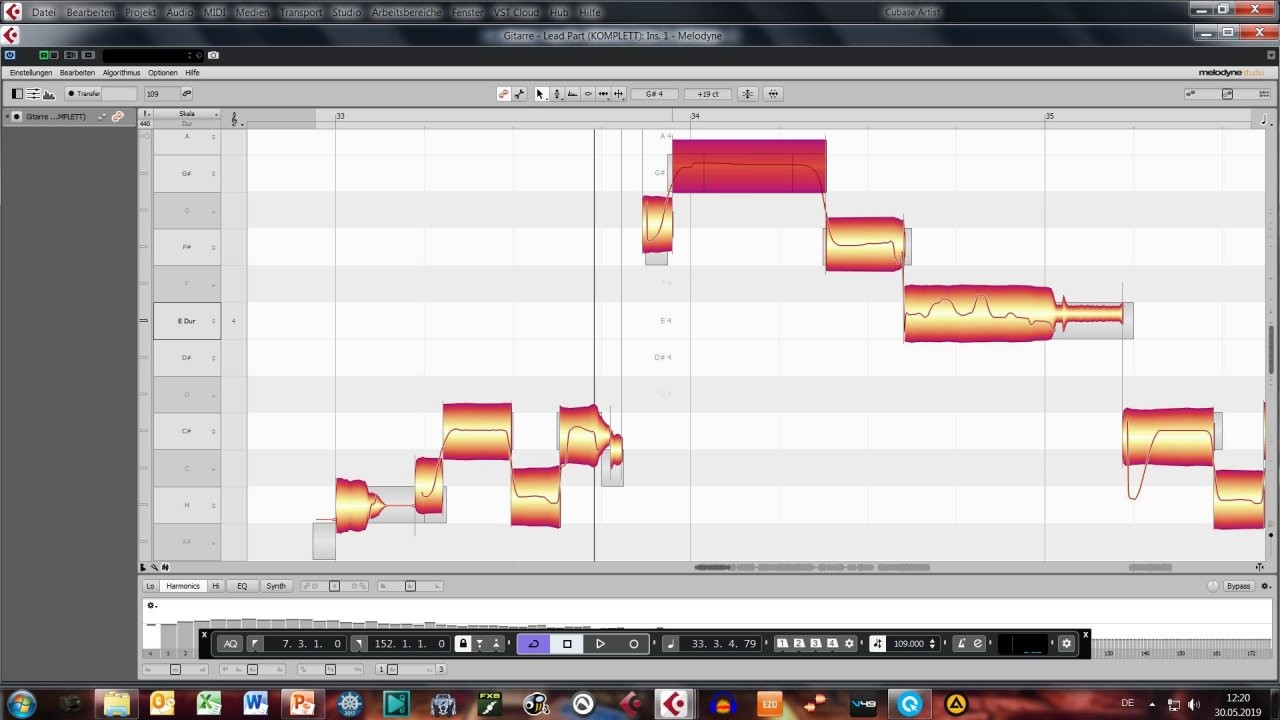Click the G# 4 pitch value field
This screenshot has width=1280, height=720.
[x=655, y=94]
